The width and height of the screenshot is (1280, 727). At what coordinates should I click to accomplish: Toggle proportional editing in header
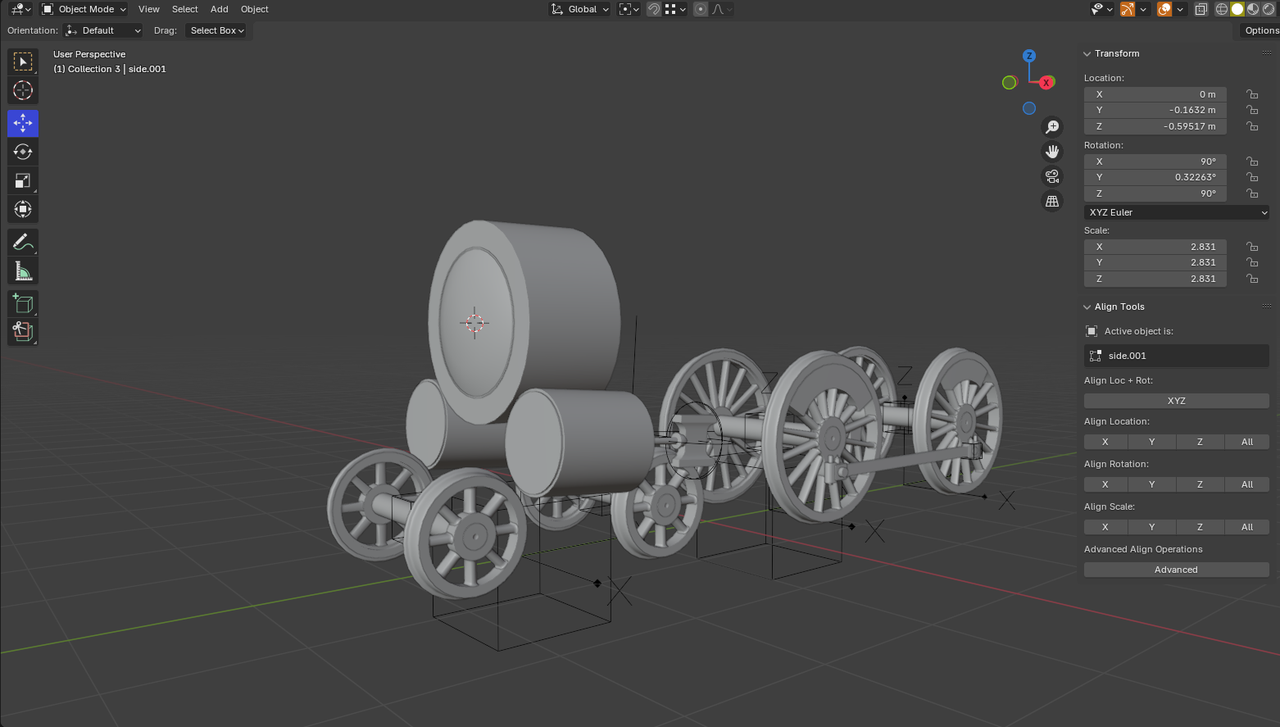coord(700,9)
